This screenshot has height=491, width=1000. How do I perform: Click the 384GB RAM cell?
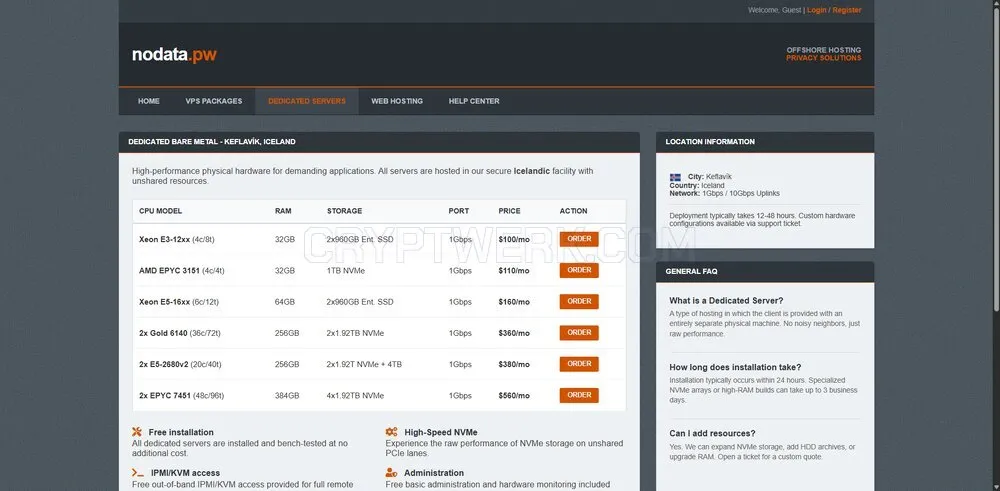pos(287,396)
